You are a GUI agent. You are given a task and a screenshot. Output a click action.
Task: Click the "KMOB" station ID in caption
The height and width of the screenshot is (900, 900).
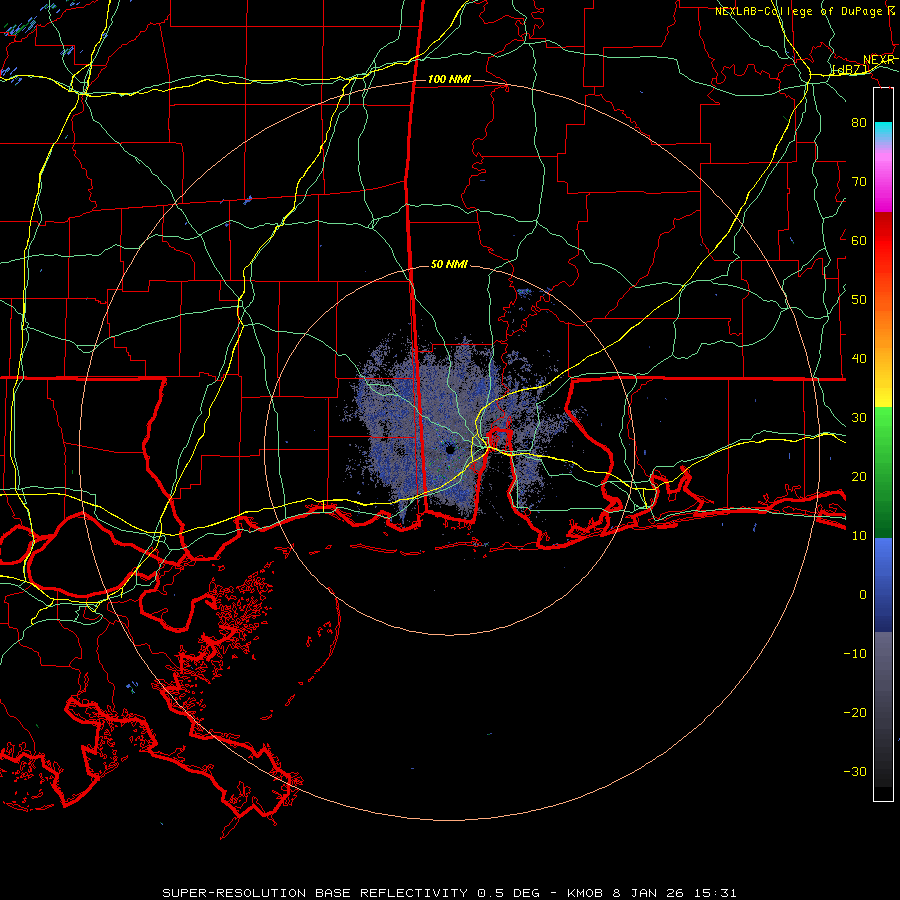(x=584, y=893)
